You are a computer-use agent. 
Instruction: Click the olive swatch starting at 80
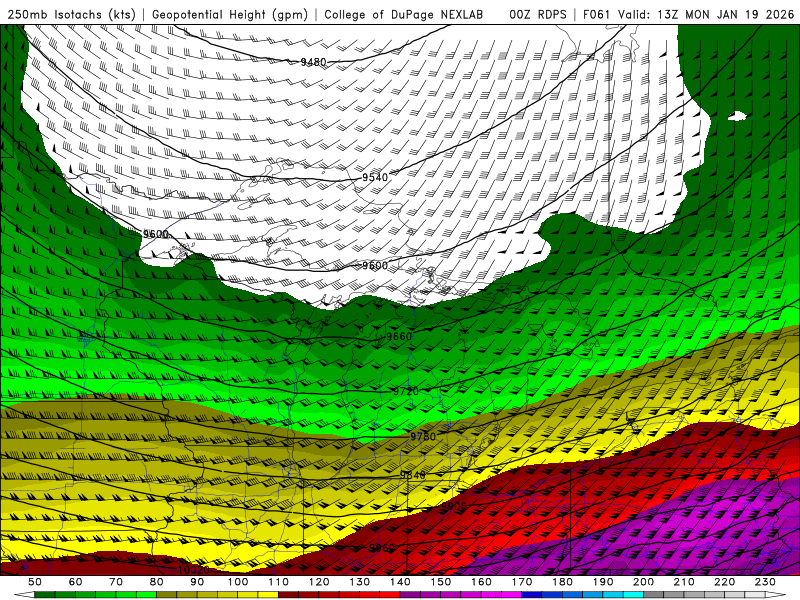click(167, 595)
